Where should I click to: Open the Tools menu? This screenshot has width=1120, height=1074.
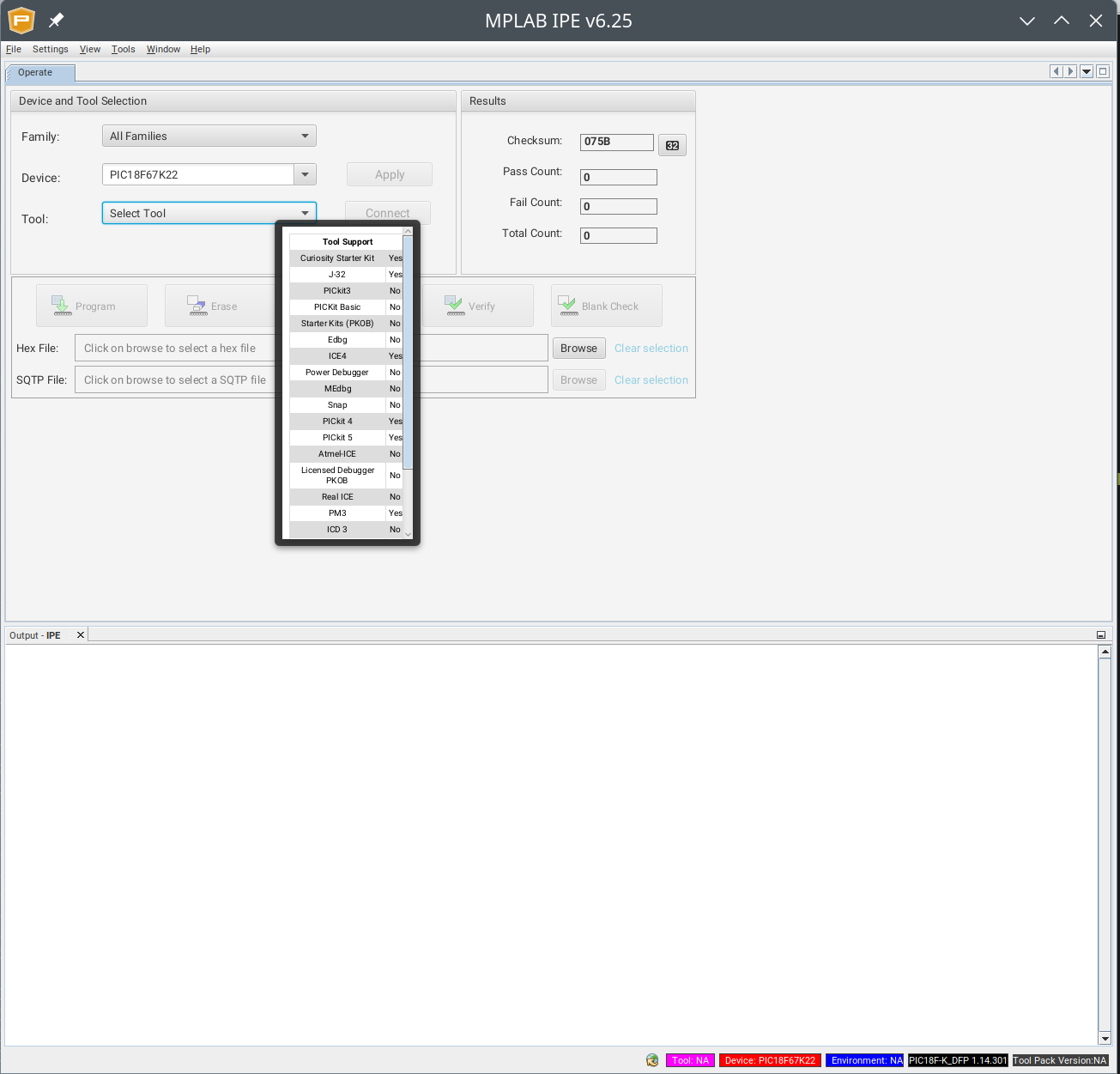pos(123,49)
